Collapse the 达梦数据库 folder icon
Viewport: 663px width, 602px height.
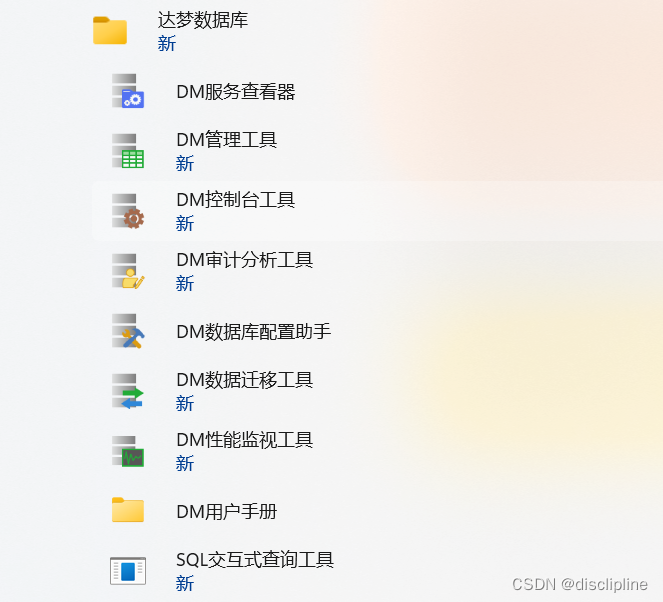(x=110, y=30)
